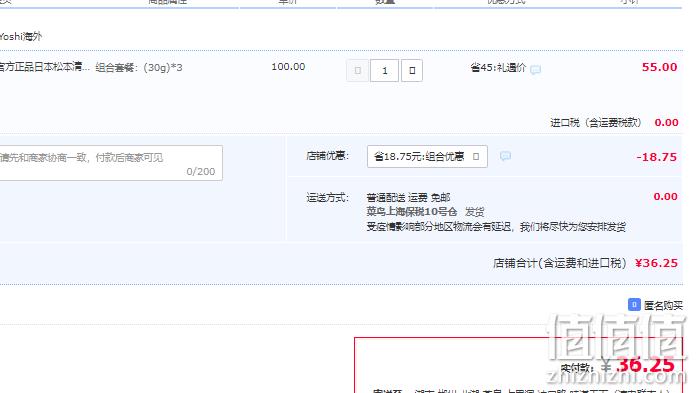Click the 普通配送 运费 免邮 shipping text
The image size is (696, 393).
click(x=408, y=197)
